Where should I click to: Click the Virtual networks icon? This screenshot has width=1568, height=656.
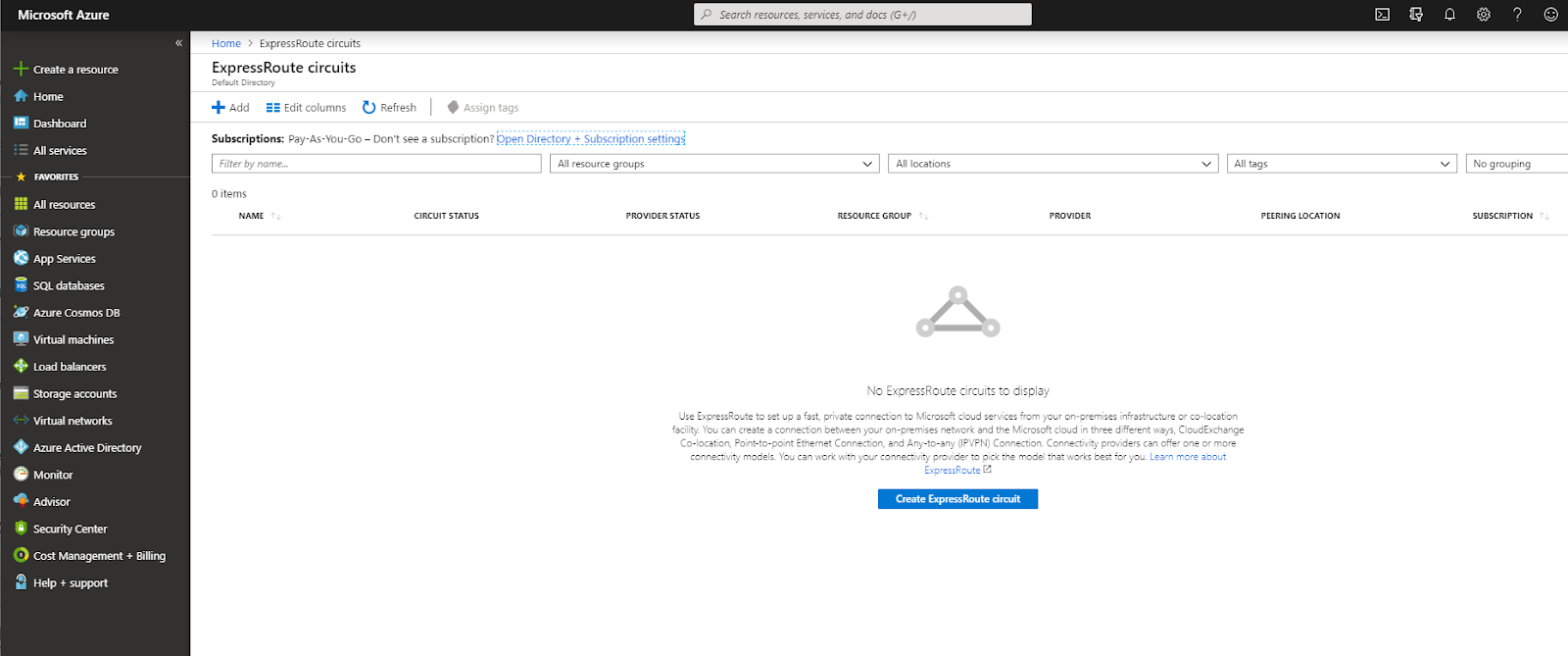point(21,420)
